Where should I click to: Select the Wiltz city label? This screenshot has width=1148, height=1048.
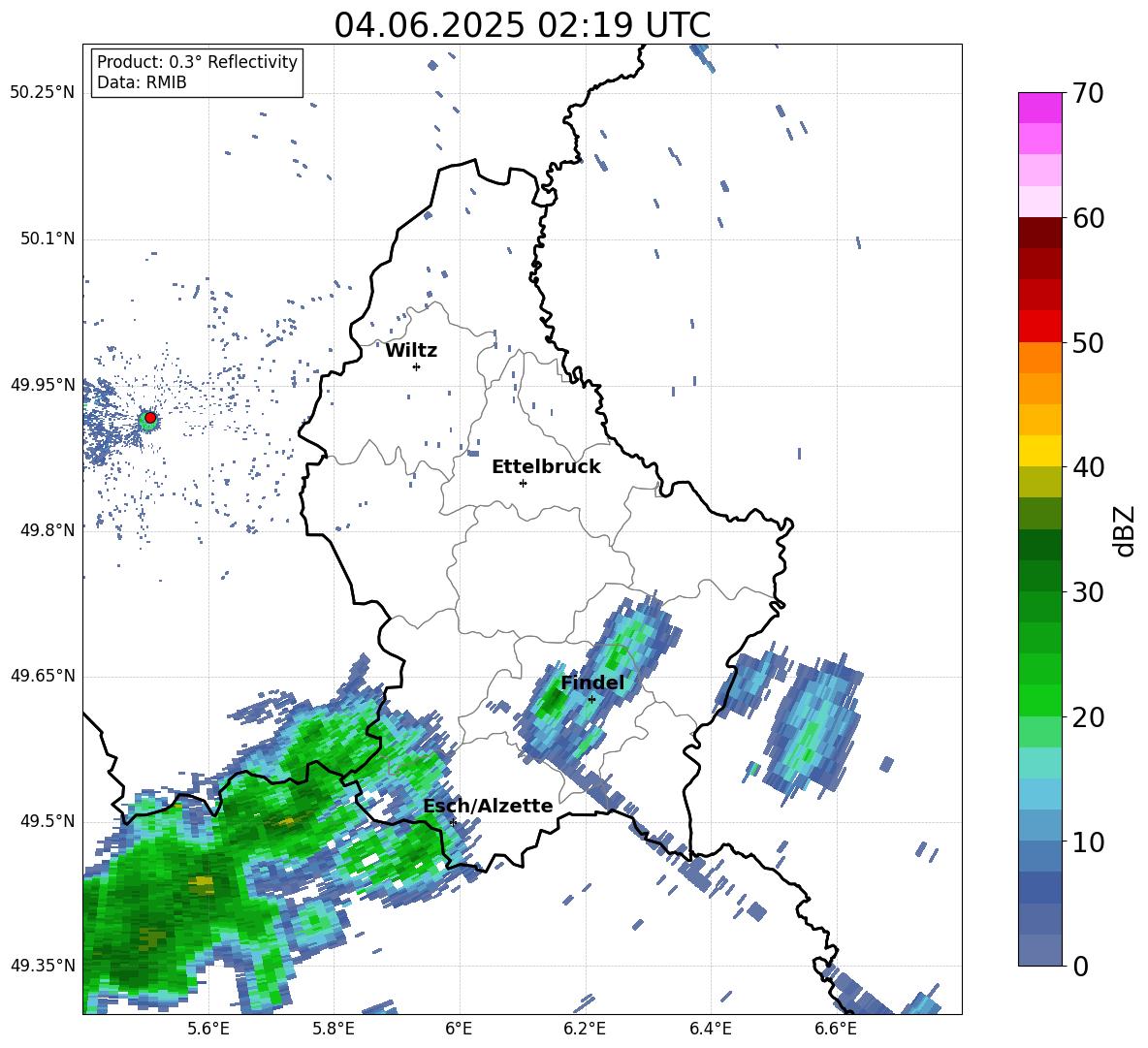pos(411,351)
